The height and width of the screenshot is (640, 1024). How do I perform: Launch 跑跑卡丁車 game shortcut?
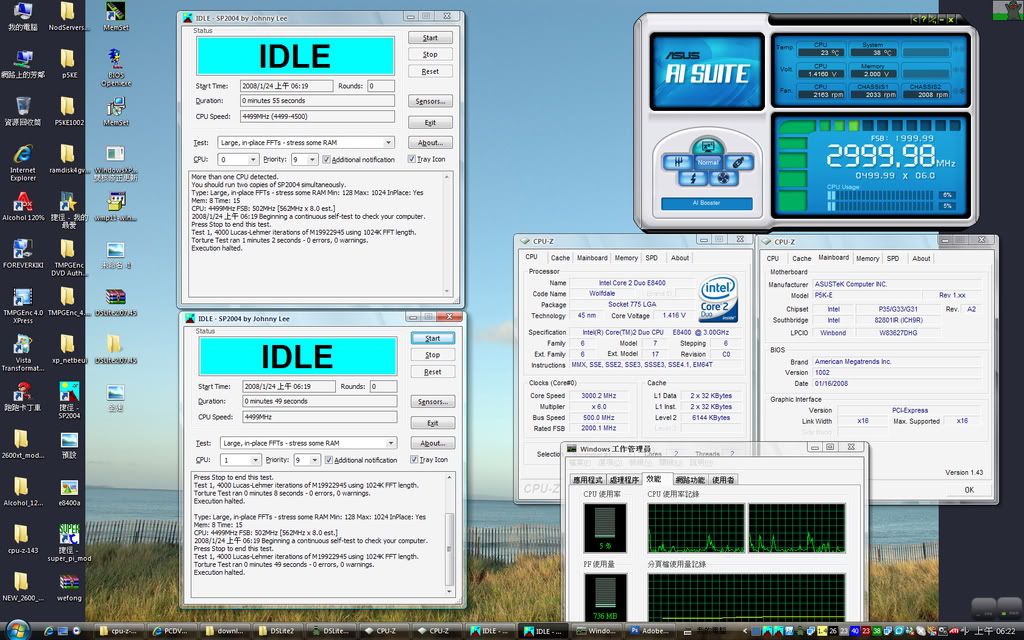(x=23, y=396)
